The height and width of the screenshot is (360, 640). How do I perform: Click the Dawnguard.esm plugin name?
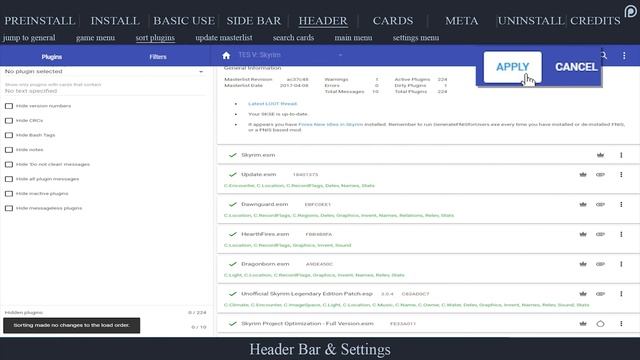264,204
